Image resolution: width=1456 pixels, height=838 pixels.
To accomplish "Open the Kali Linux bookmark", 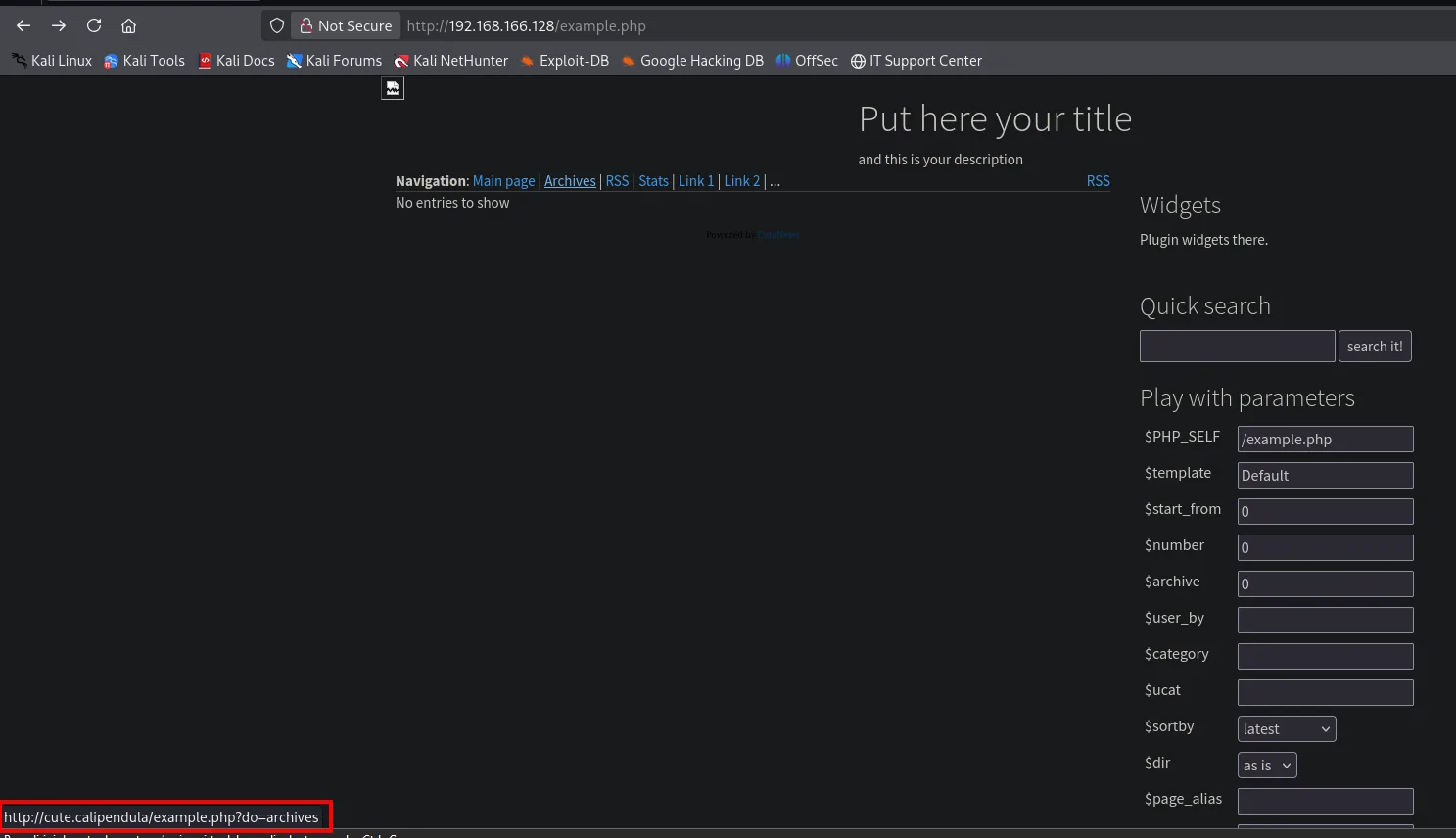I will point(52,61).
